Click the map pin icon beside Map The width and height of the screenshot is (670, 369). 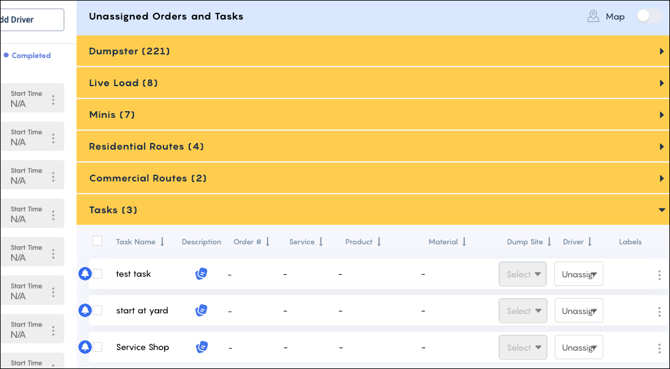coord(593,16)
